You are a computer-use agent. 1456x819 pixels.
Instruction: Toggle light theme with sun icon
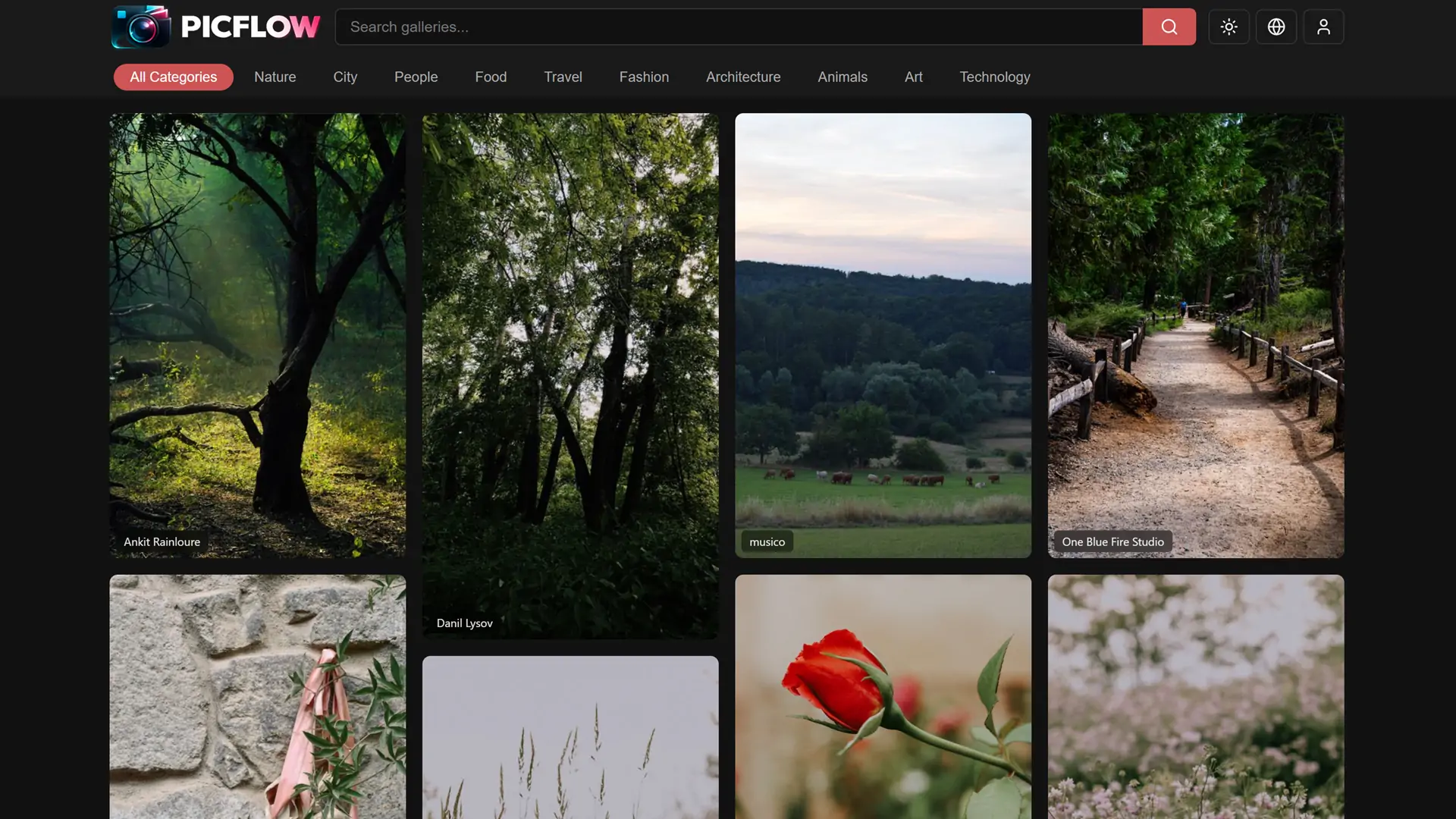pyautogui.click(x=1228, y=27)
